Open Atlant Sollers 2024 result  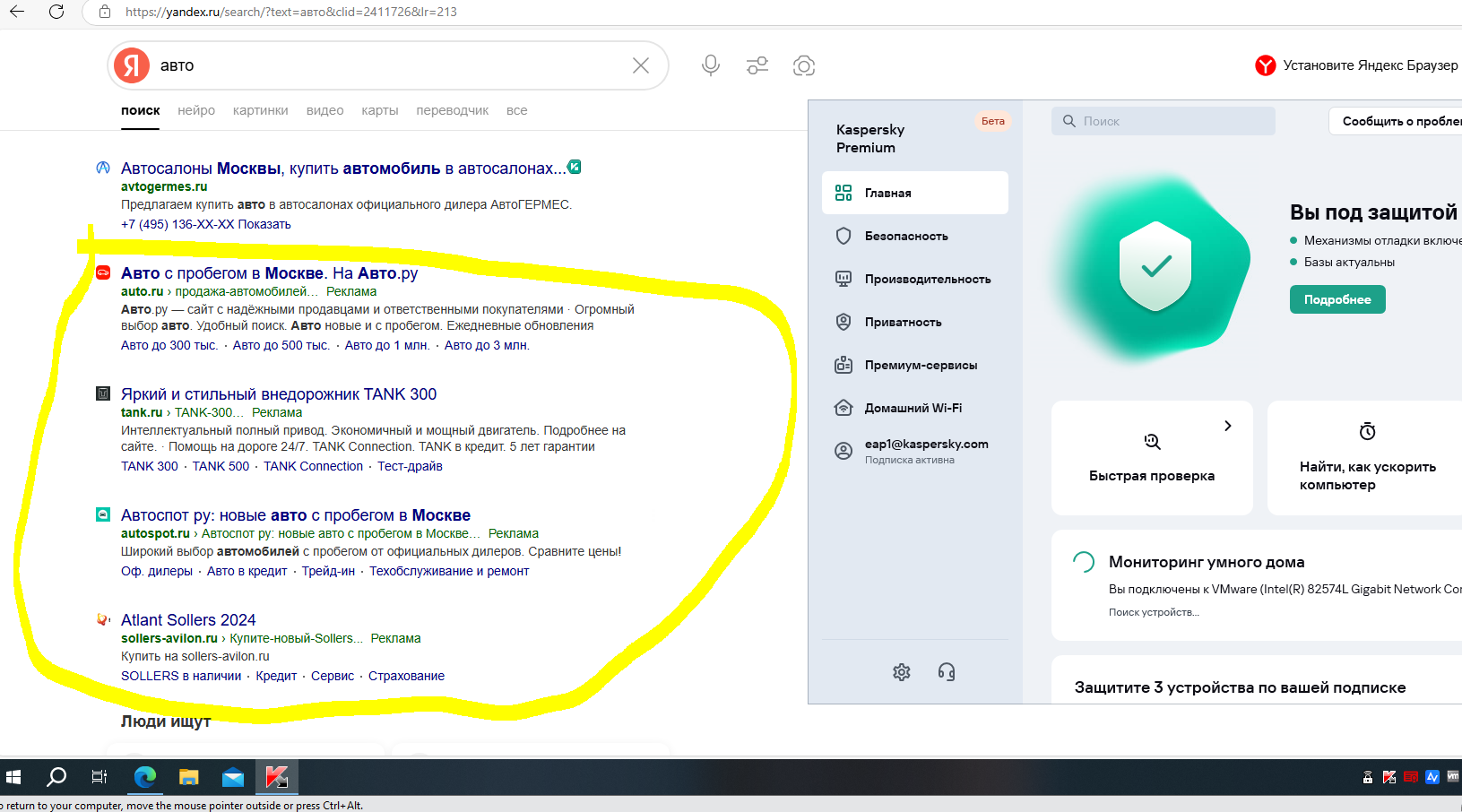(188, 619)
